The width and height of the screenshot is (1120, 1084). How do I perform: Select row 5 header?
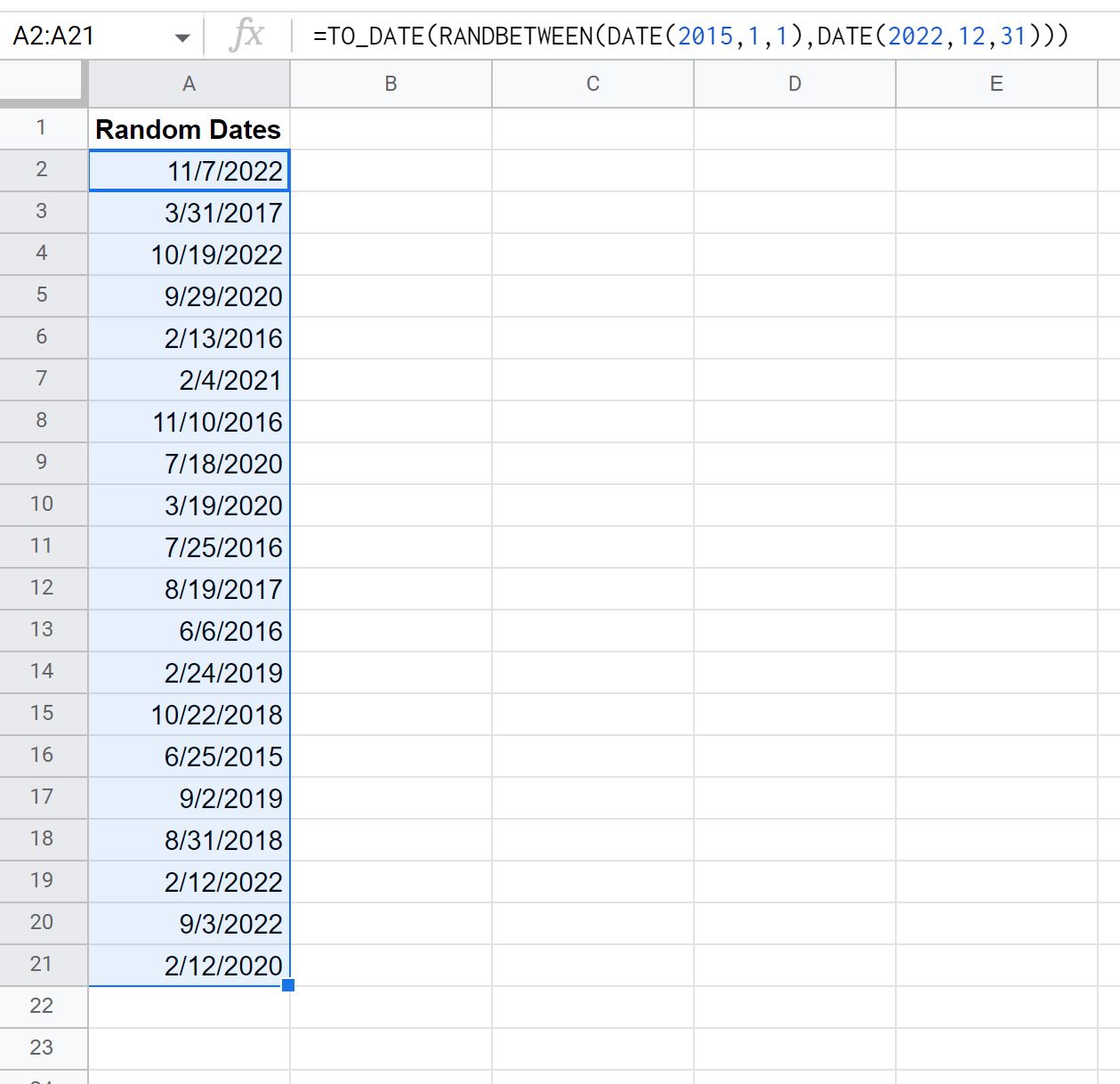coord(43,295)
